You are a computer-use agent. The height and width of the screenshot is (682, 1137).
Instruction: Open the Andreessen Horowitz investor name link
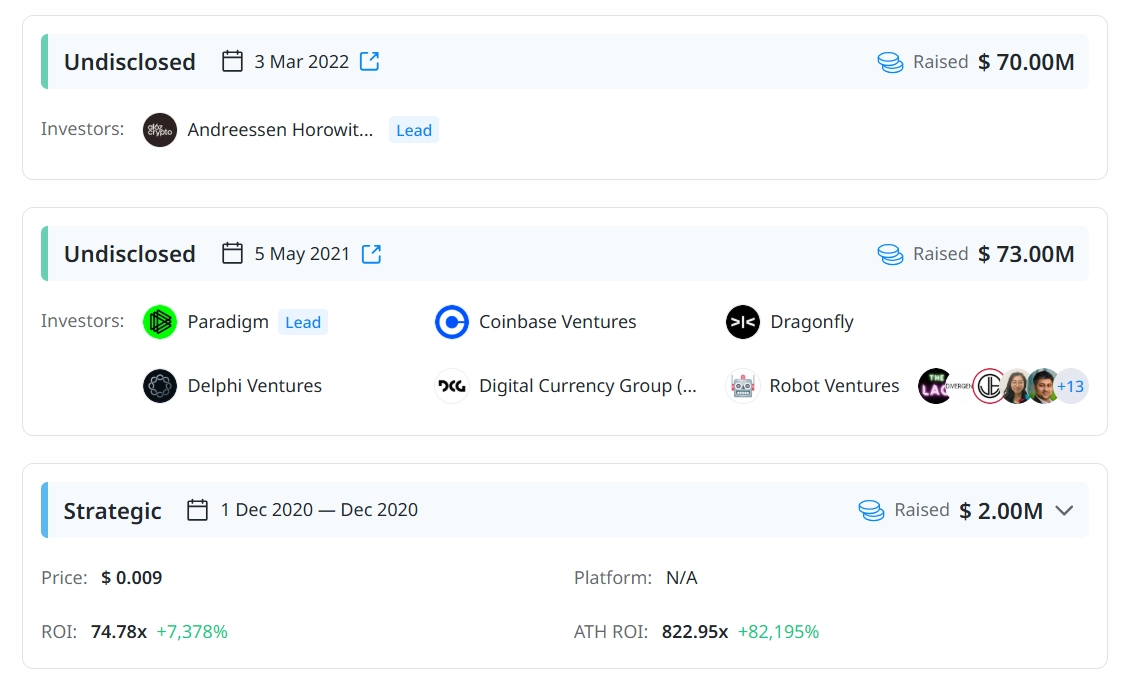tap(280, 130)
